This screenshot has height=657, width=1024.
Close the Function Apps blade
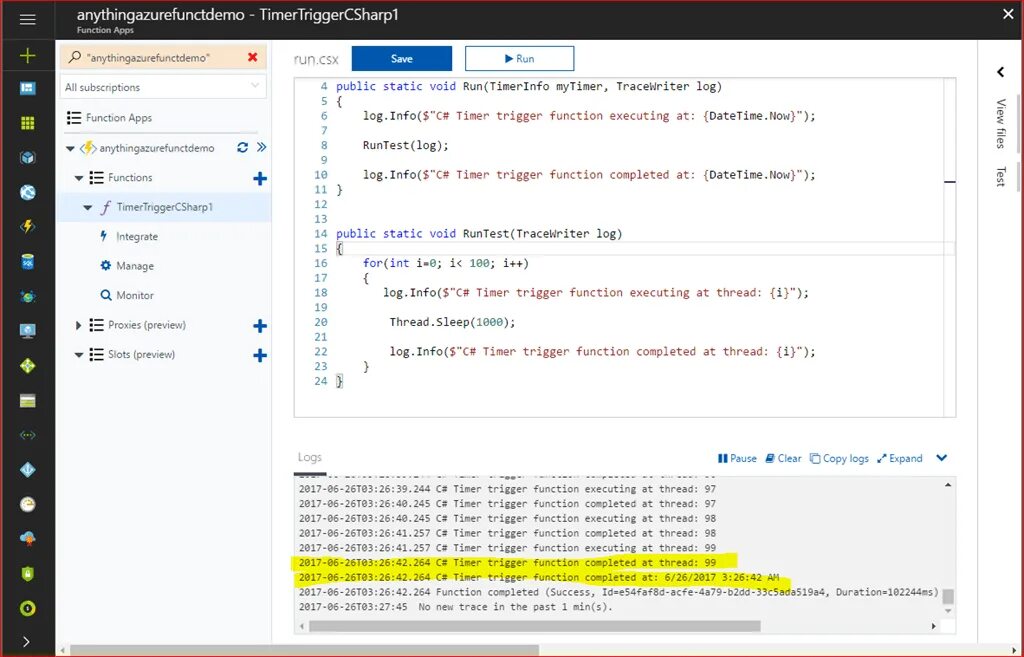[x=1008, y=14]
